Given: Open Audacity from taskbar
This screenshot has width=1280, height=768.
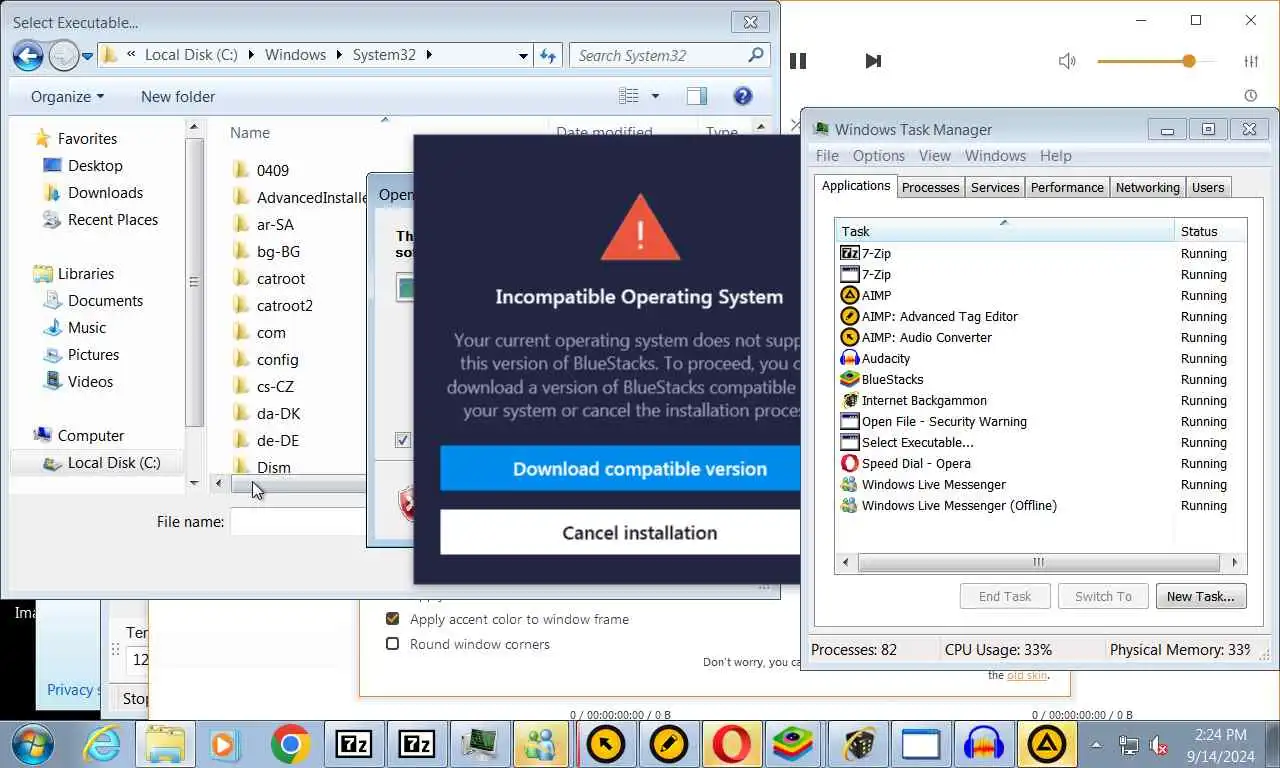Looking at the screenshot, I should click(x=984, y=744).
